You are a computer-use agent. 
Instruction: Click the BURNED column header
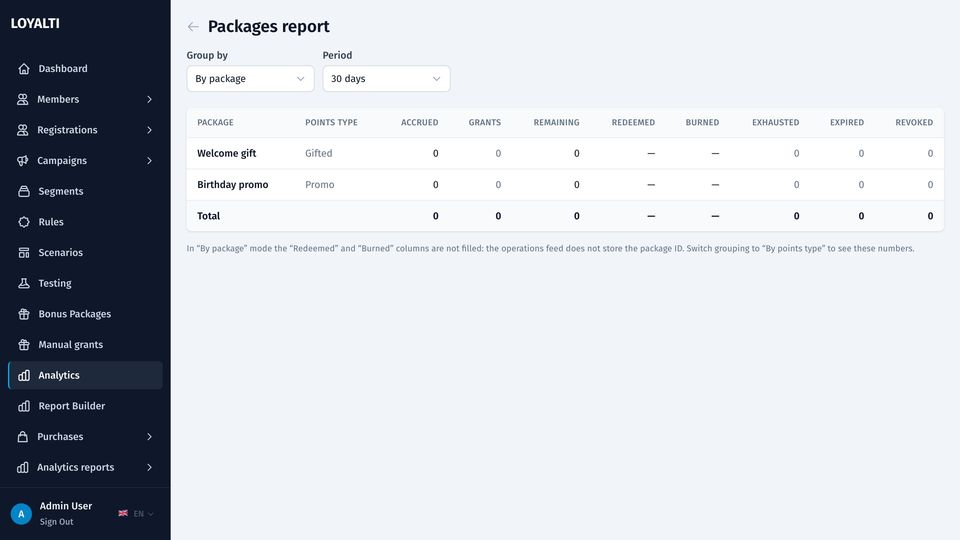(702, 122)
